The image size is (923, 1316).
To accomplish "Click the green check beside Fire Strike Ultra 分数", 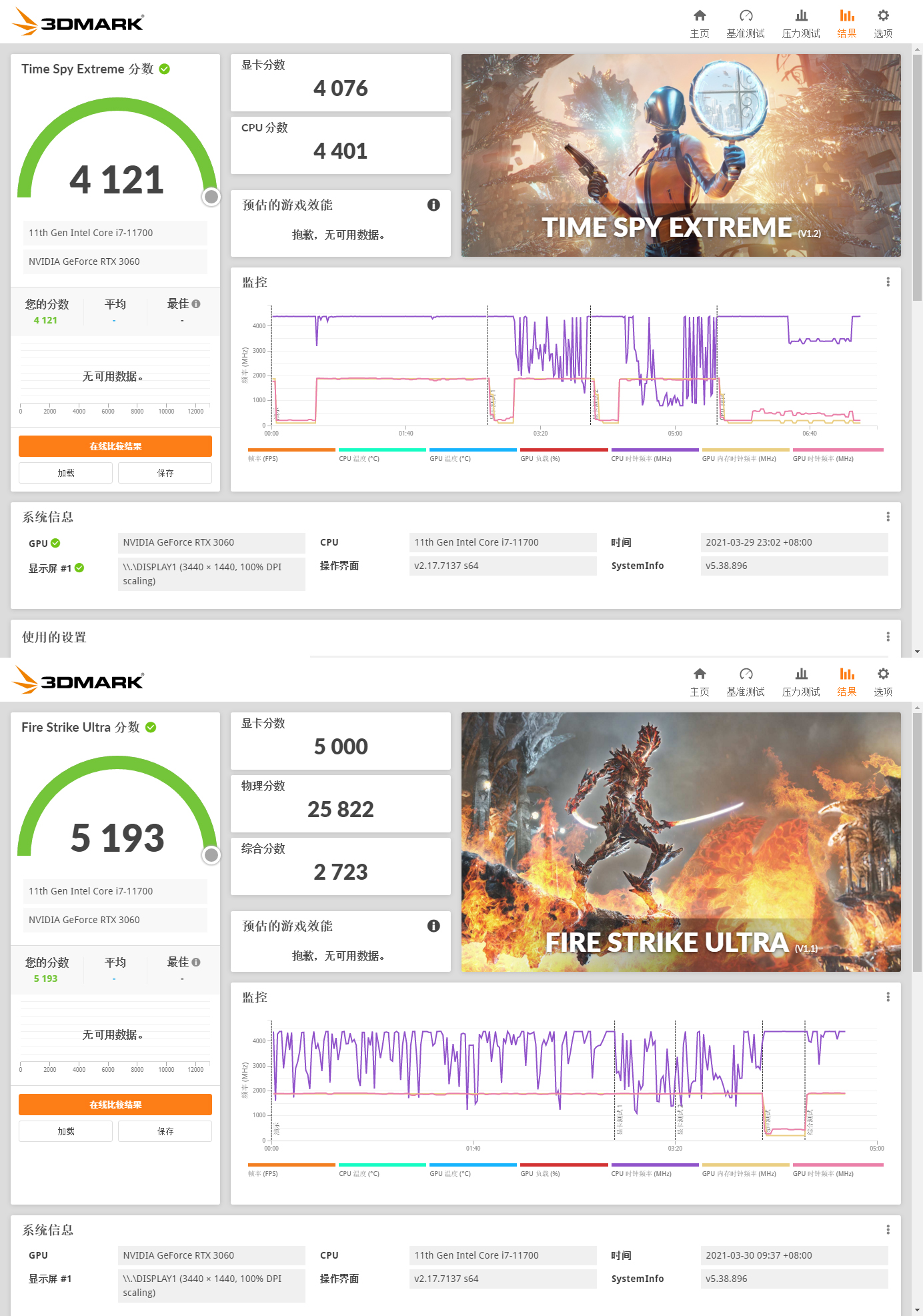I will 151,727.
